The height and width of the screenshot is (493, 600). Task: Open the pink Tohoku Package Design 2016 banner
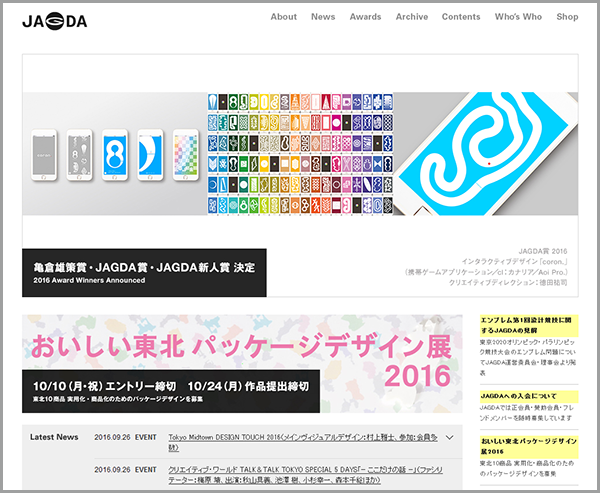tap(242, 364)
